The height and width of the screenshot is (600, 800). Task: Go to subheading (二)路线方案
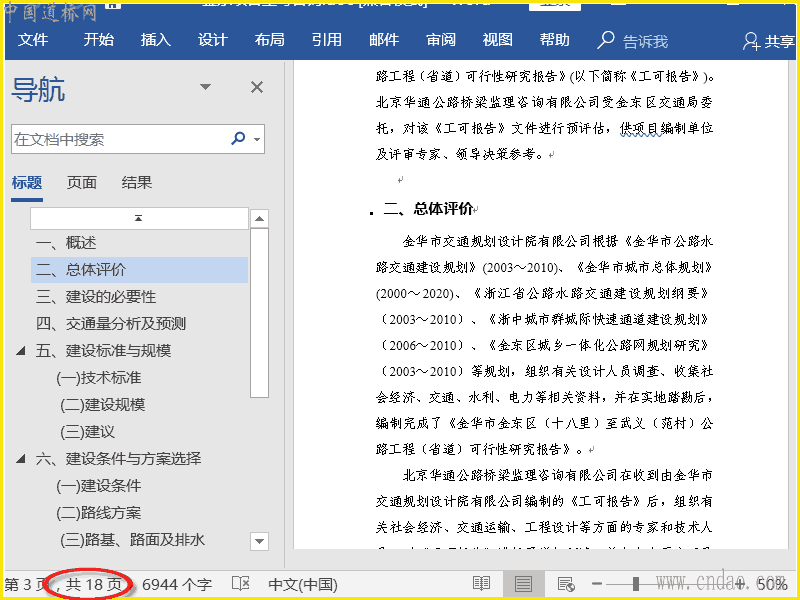pos(98,513)
